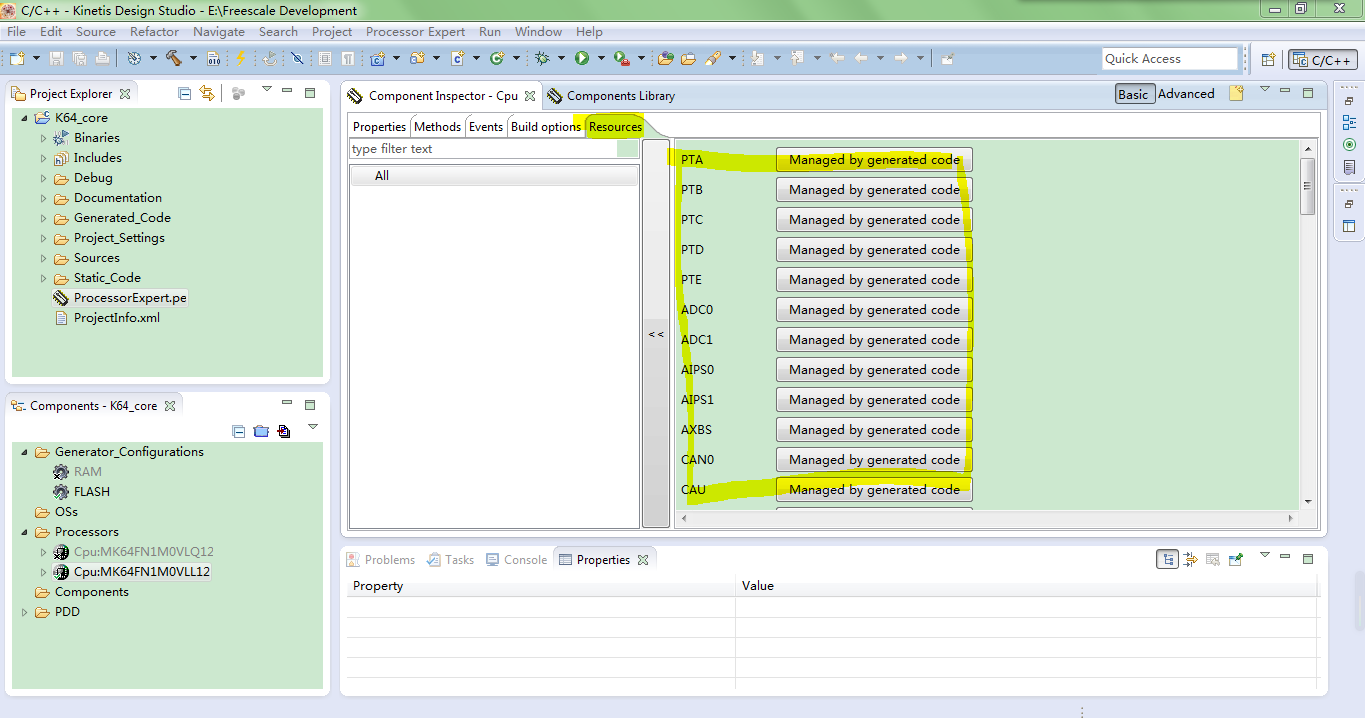Click the C/C++ perspective button
The image size is (1365, 718).
(1322, 60)
